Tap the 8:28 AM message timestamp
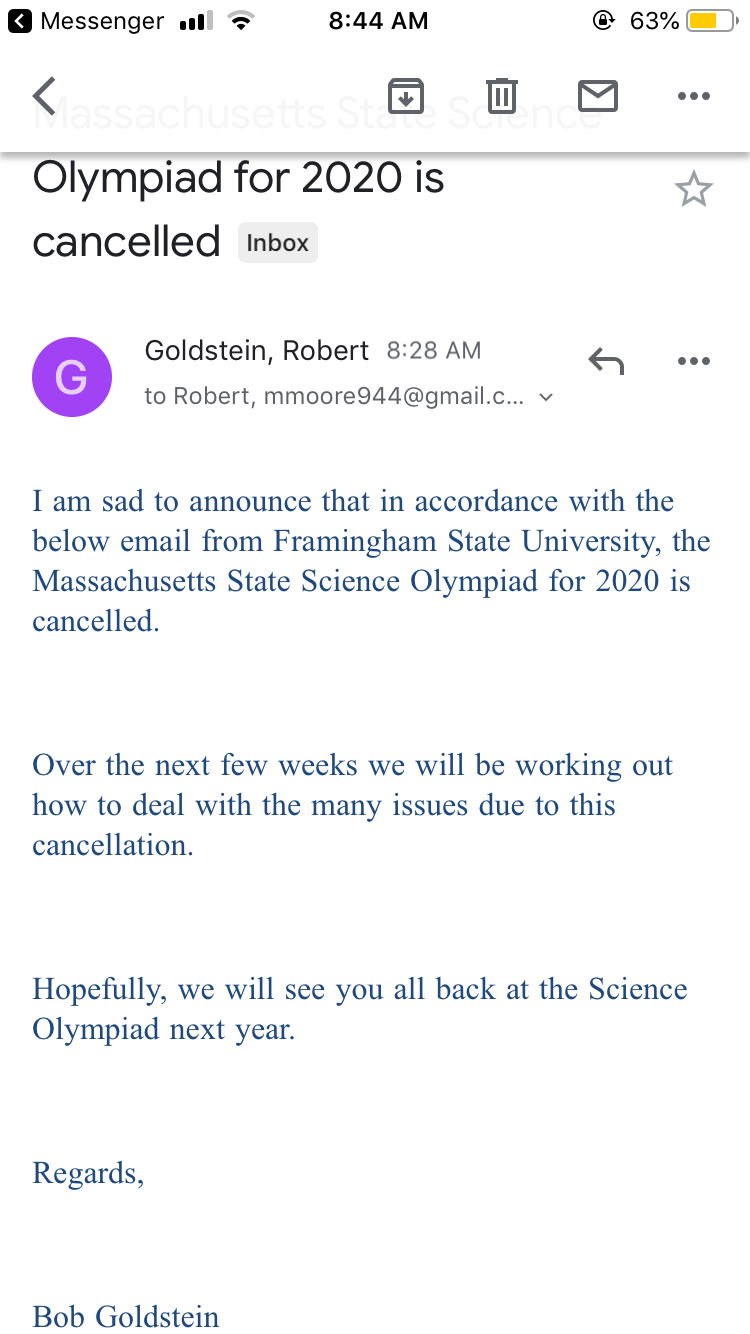Image resolution: width=750 pixels, height=1334 pixels. click(433, 351)
